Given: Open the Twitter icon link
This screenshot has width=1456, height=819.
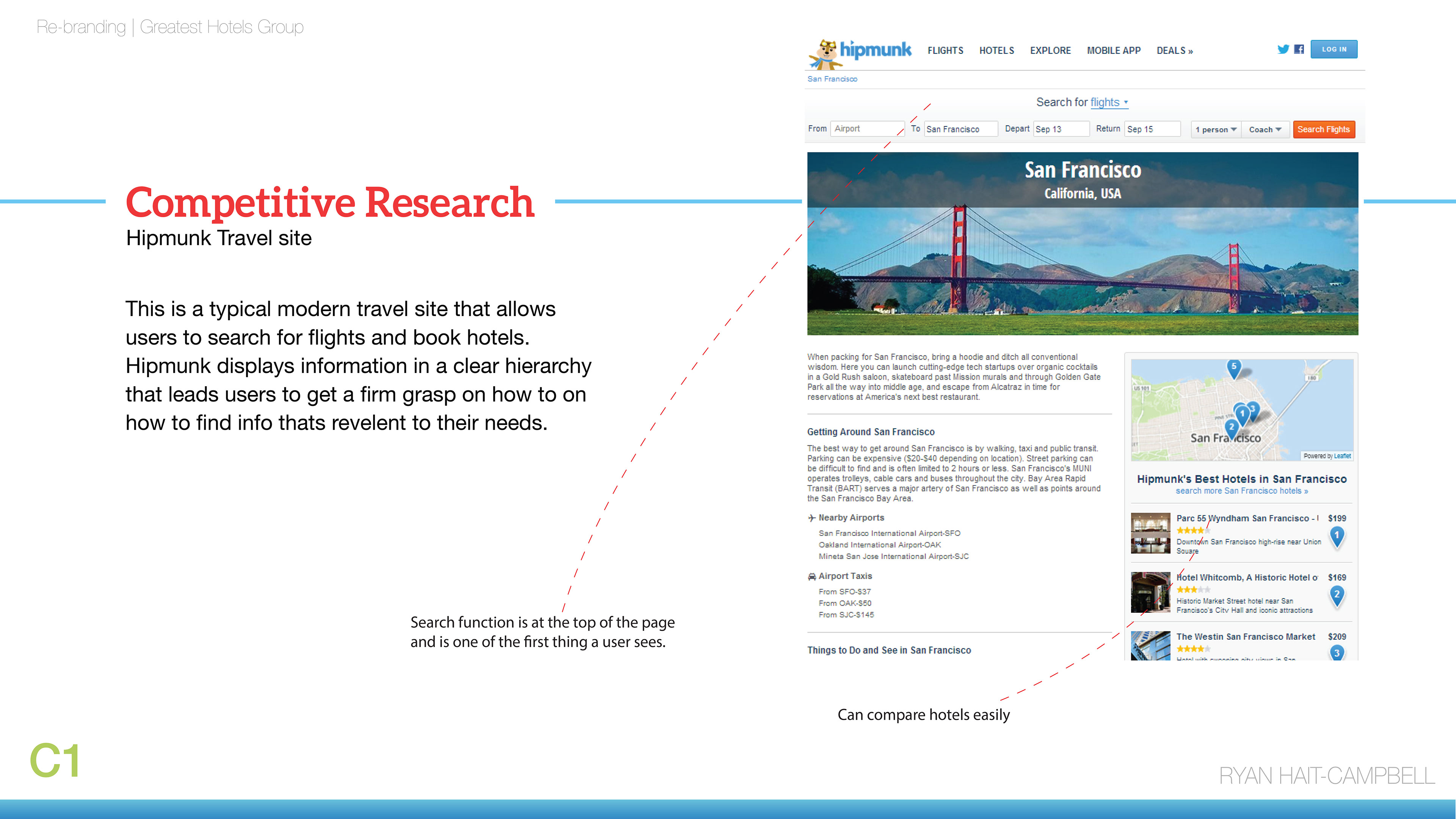Looking at the screenshot, I should point(1282,49).
